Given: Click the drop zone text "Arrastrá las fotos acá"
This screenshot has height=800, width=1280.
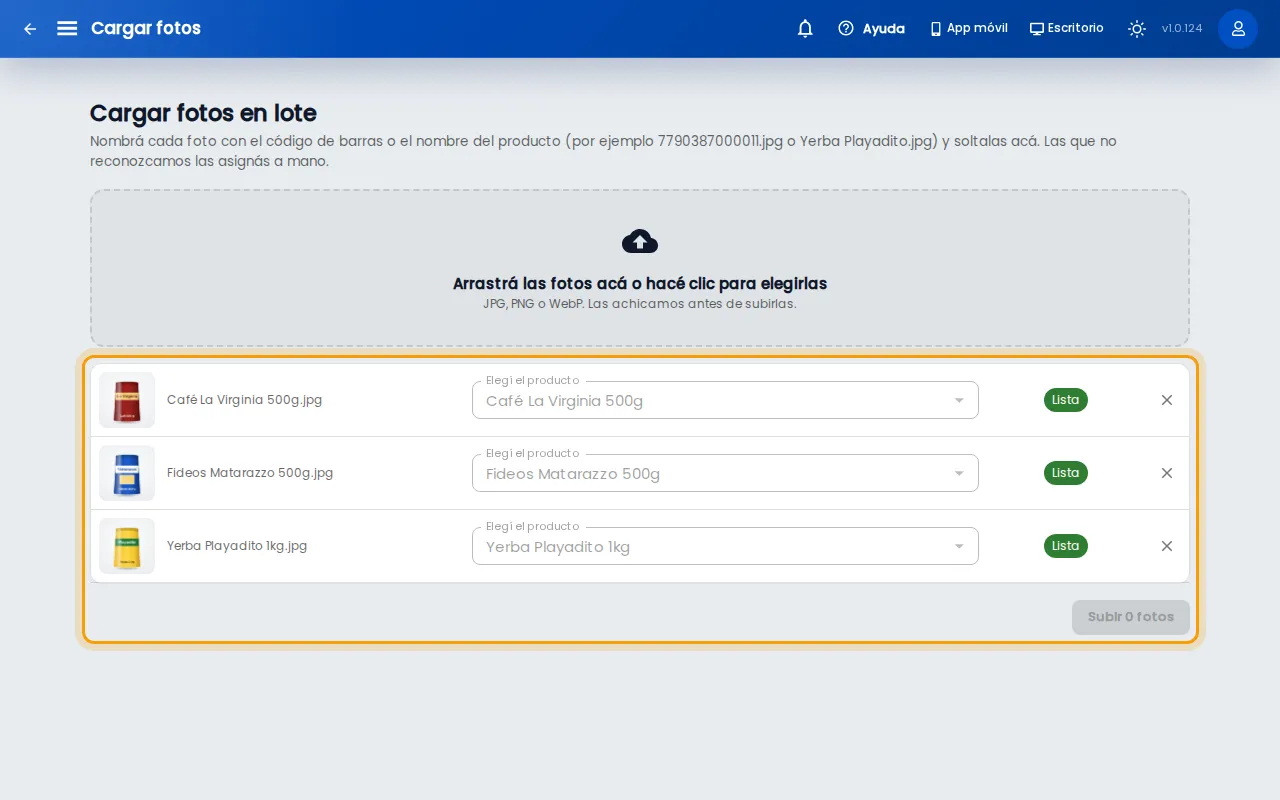Looking at the screenshot, I should click(x=540, y=283).
